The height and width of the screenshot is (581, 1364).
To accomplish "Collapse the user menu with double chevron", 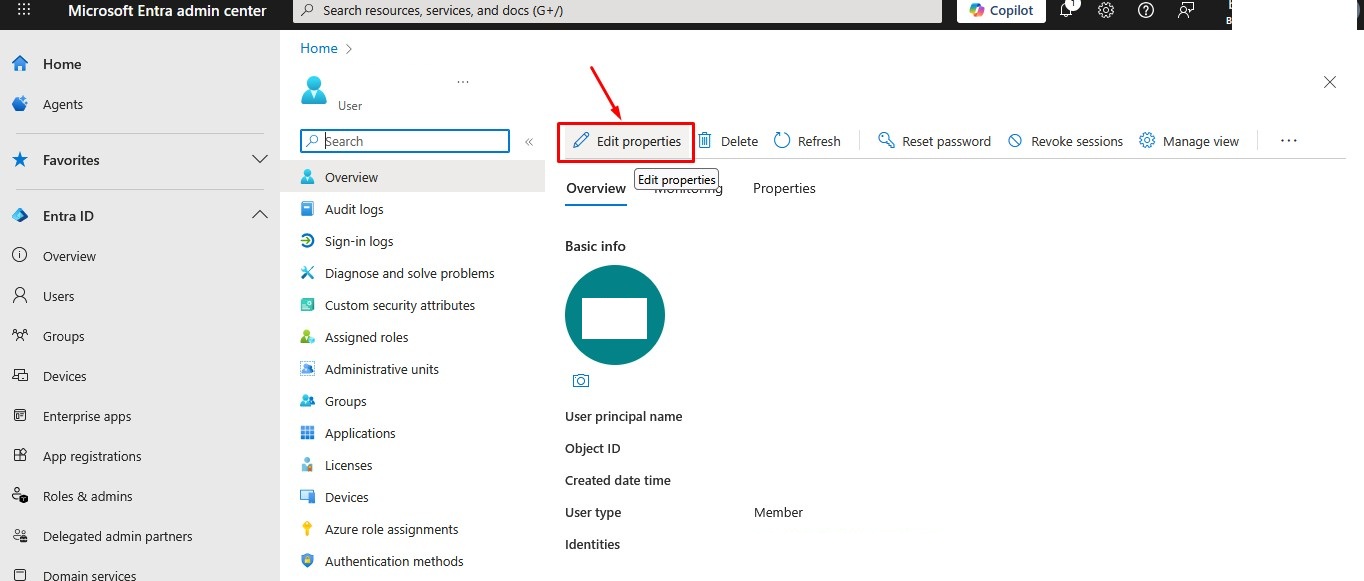I will [529, 142].
